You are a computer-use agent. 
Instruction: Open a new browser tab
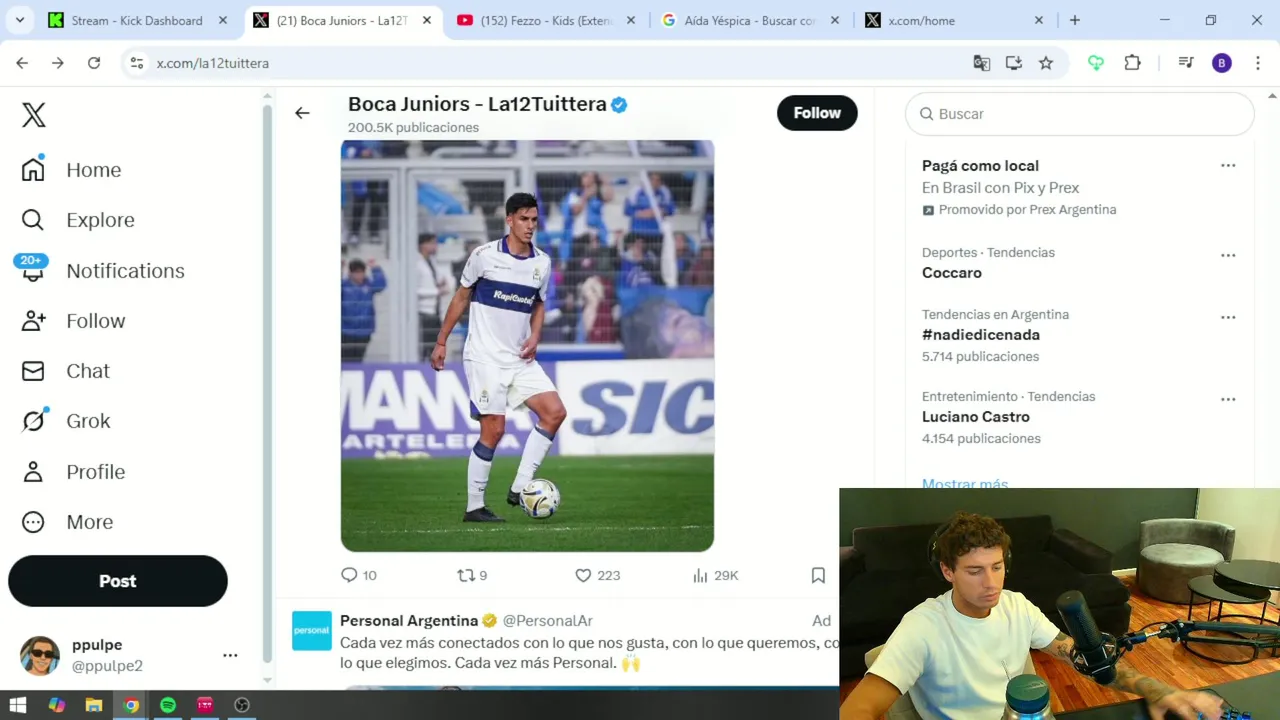pyautogui.click(x=1075, y=20)
